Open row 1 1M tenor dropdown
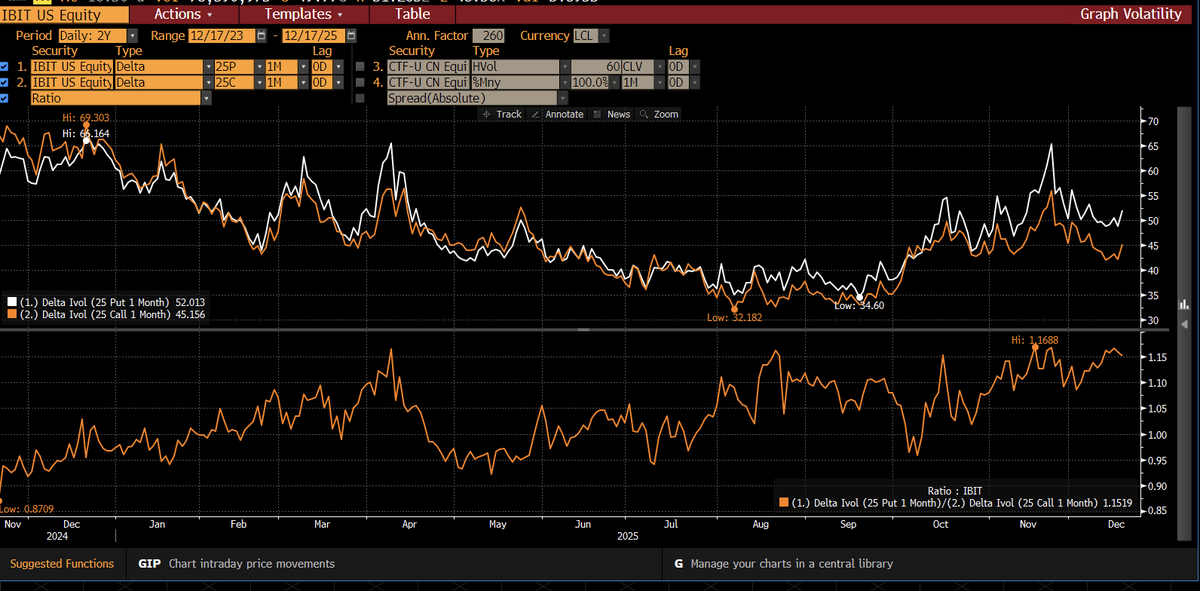Viewport: 1200px width, 591px height. pos(303,67)
